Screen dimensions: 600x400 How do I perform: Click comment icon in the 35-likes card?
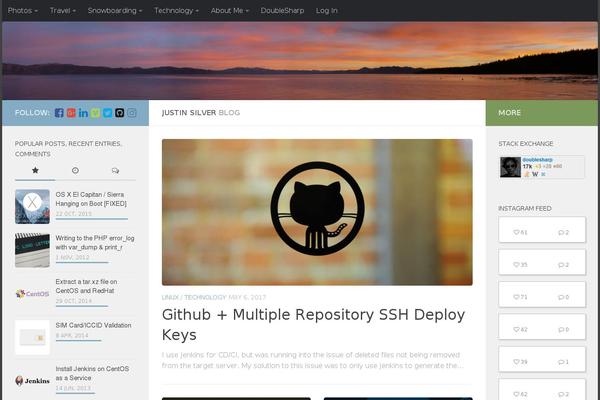pos(561,264)
